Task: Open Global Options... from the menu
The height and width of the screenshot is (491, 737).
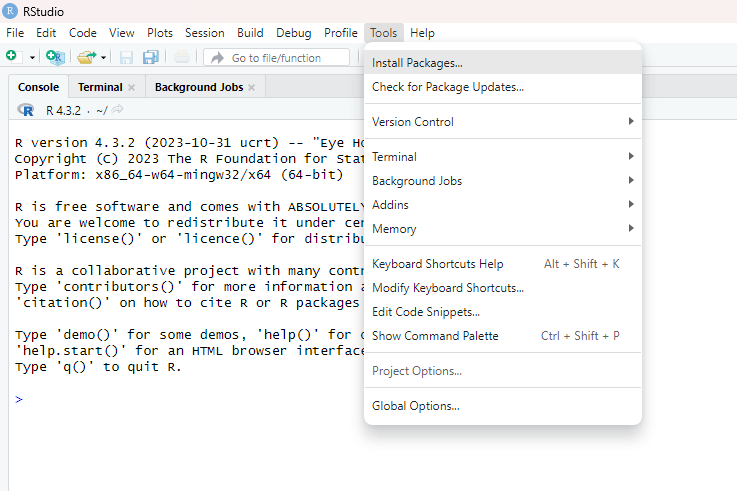Action: [x=416, y=406]
